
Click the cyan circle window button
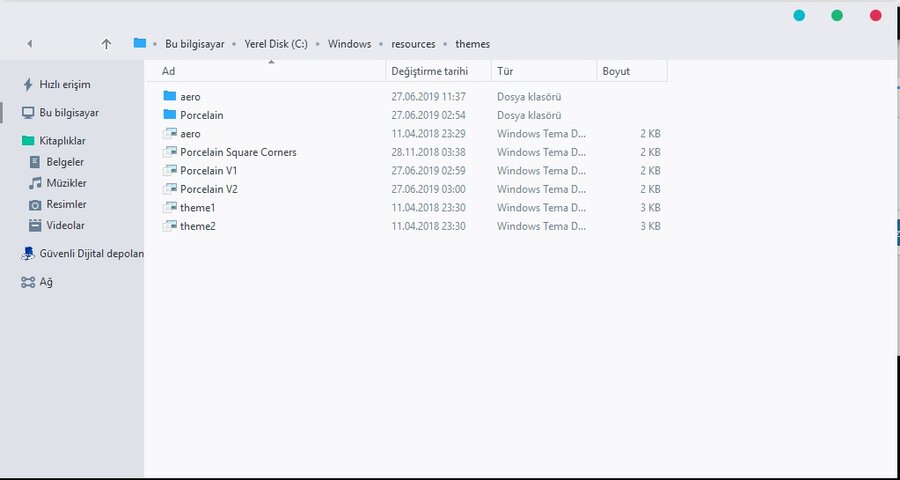[799, 16]
